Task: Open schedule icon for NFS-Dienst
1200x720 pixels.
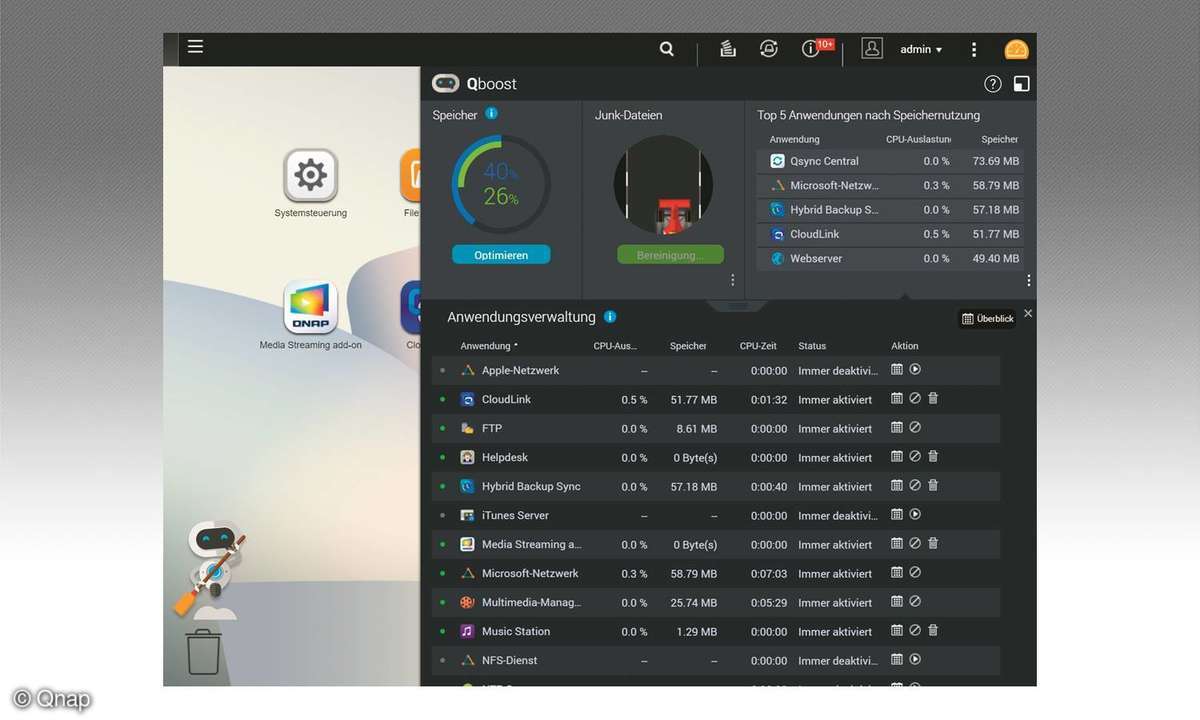Action: 897,660
